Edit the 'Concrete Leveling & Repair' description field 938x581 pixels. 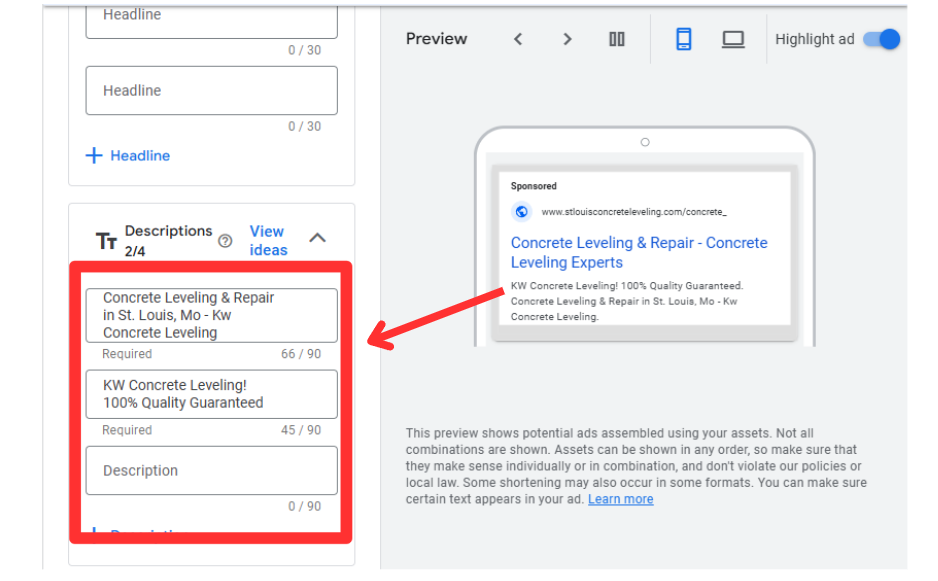212,315
